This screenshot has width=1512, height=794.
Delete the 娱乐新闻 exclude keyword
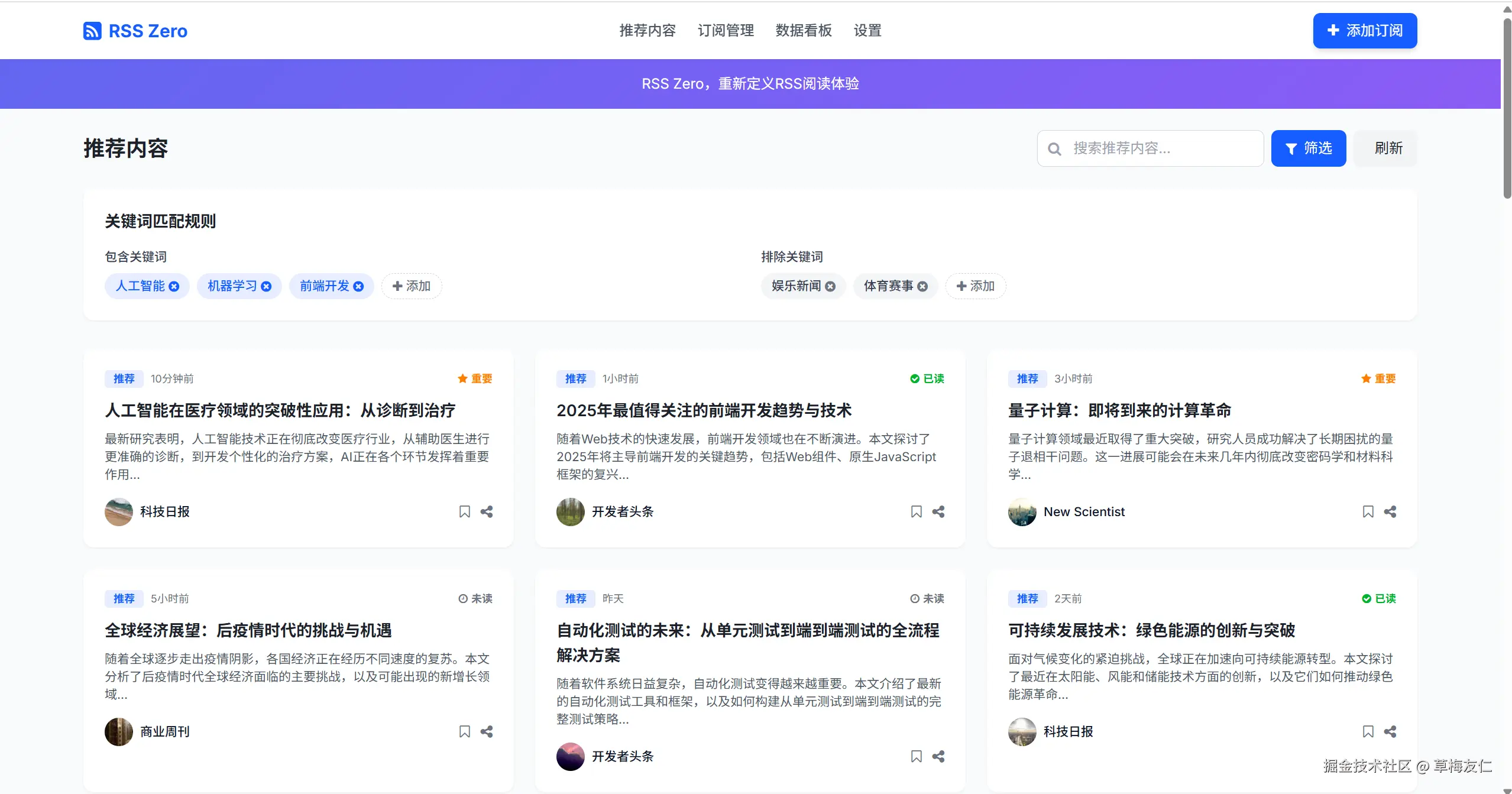pyautogui.click(x=830, y=286)
